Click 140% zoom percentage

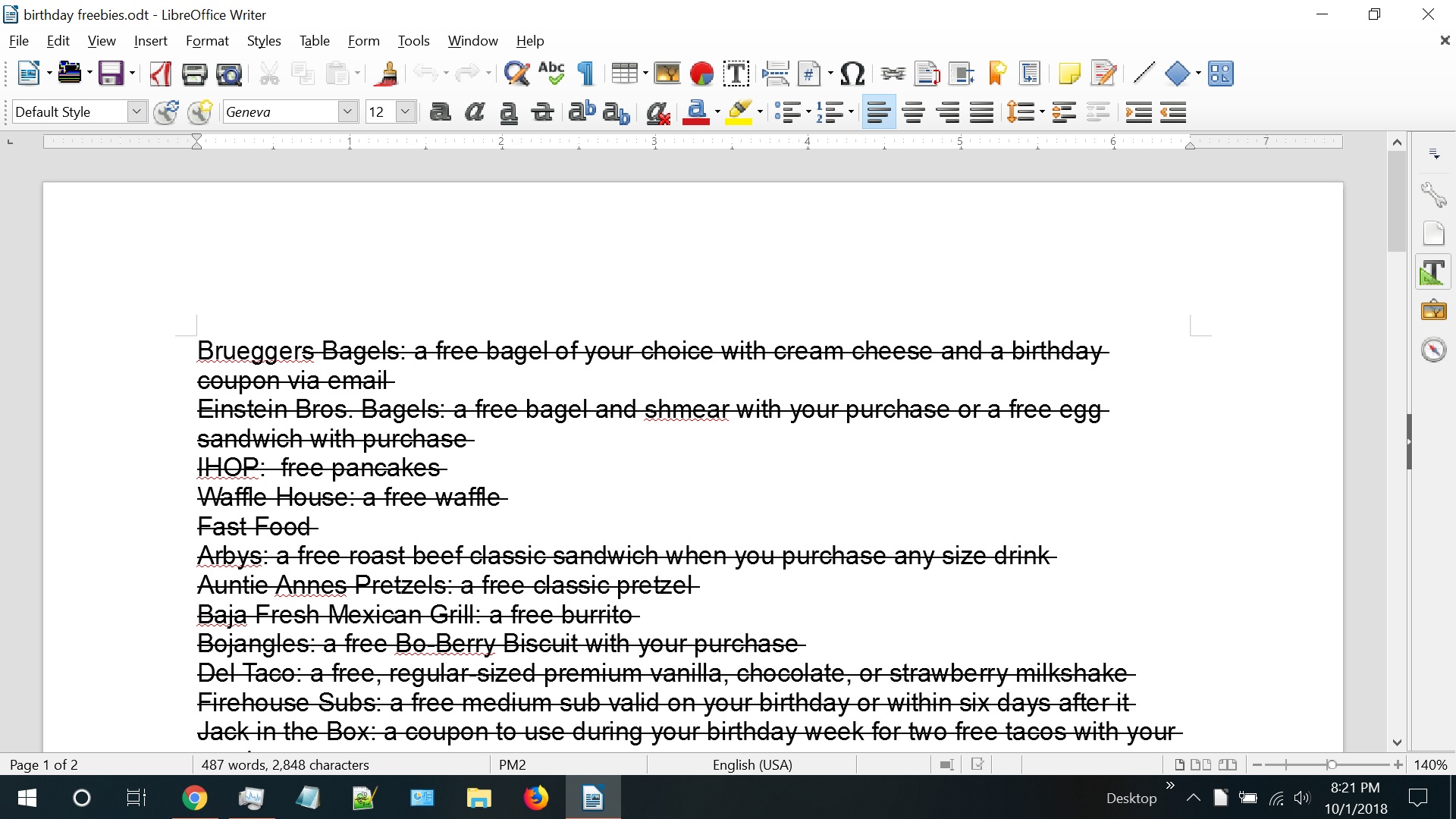(x=1430, y=764)
